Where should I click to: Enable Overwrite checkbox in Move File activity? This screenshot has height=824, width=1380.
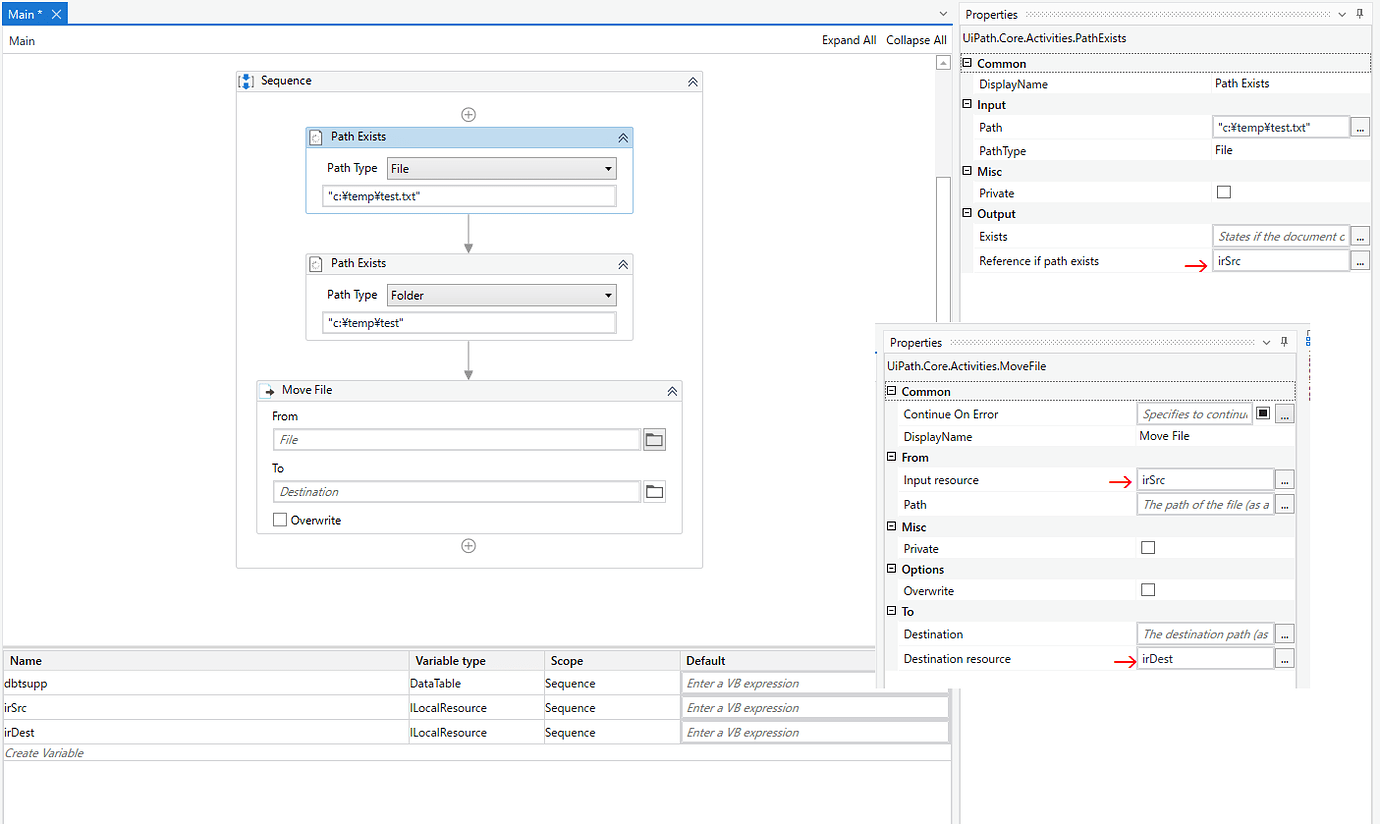280,520
